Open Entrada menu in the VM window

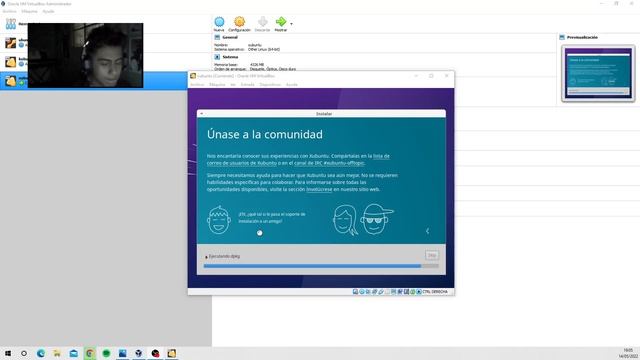click(247, 84)
